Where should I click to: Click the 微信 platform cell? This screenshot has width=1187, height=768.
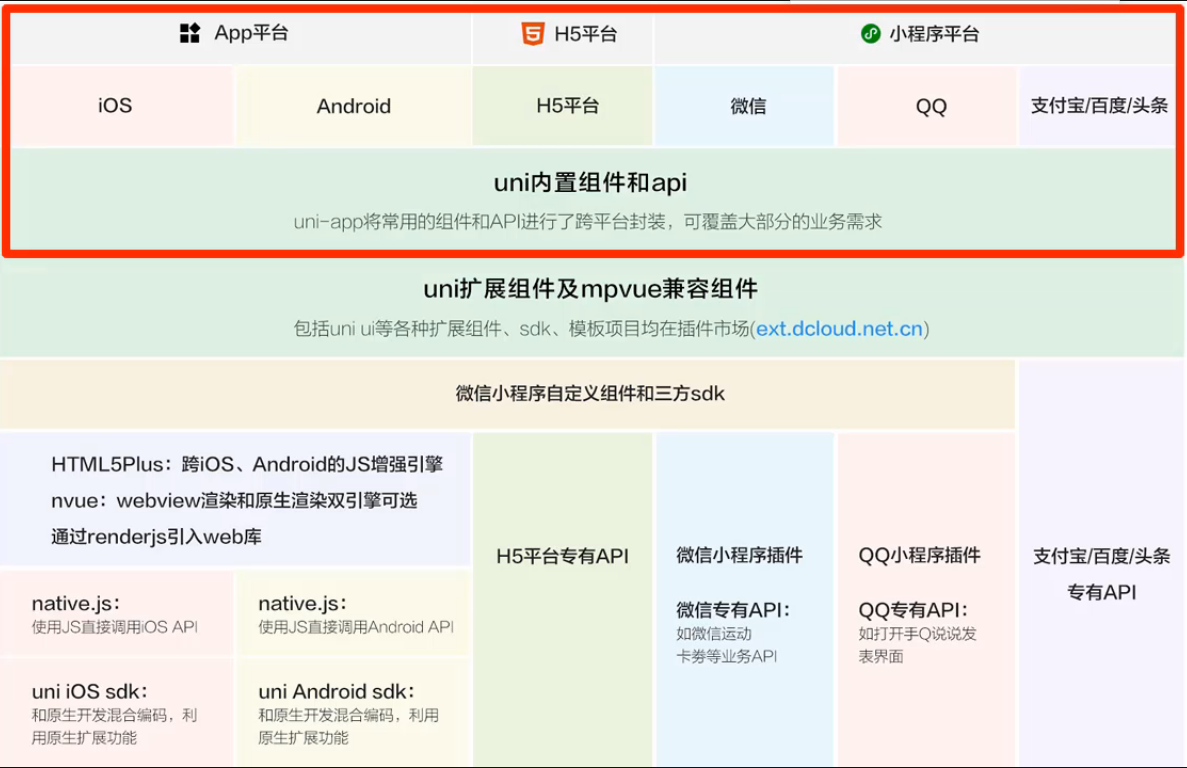click(745, 106)
